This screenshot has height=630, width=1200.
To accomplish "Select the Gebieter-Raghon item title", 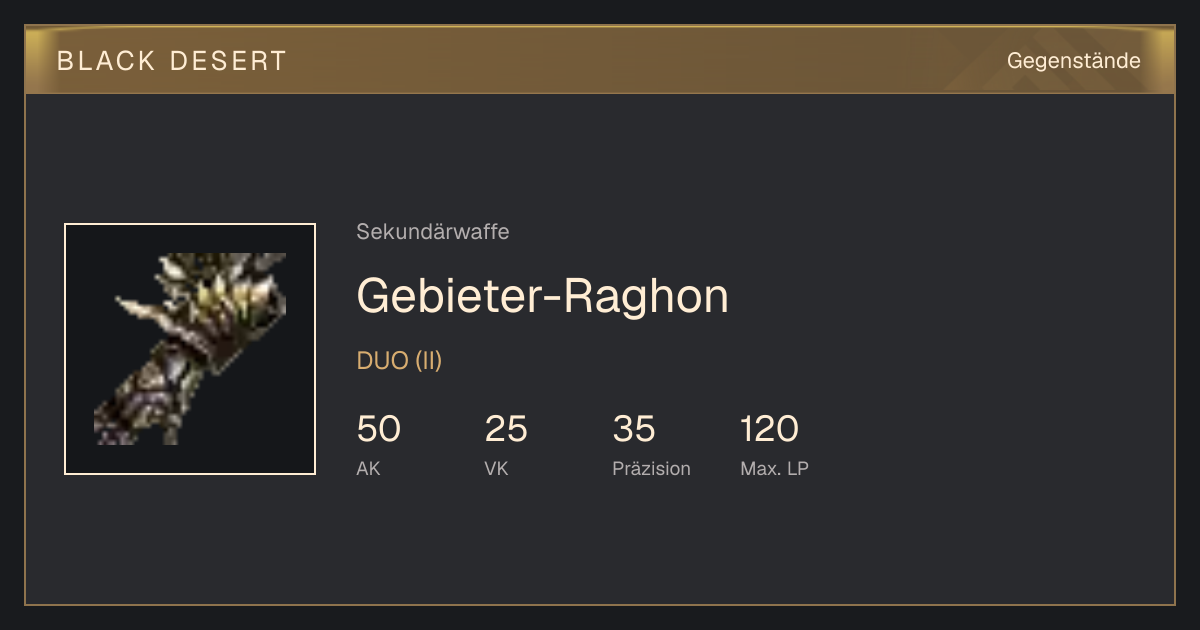I will [543, 295].
